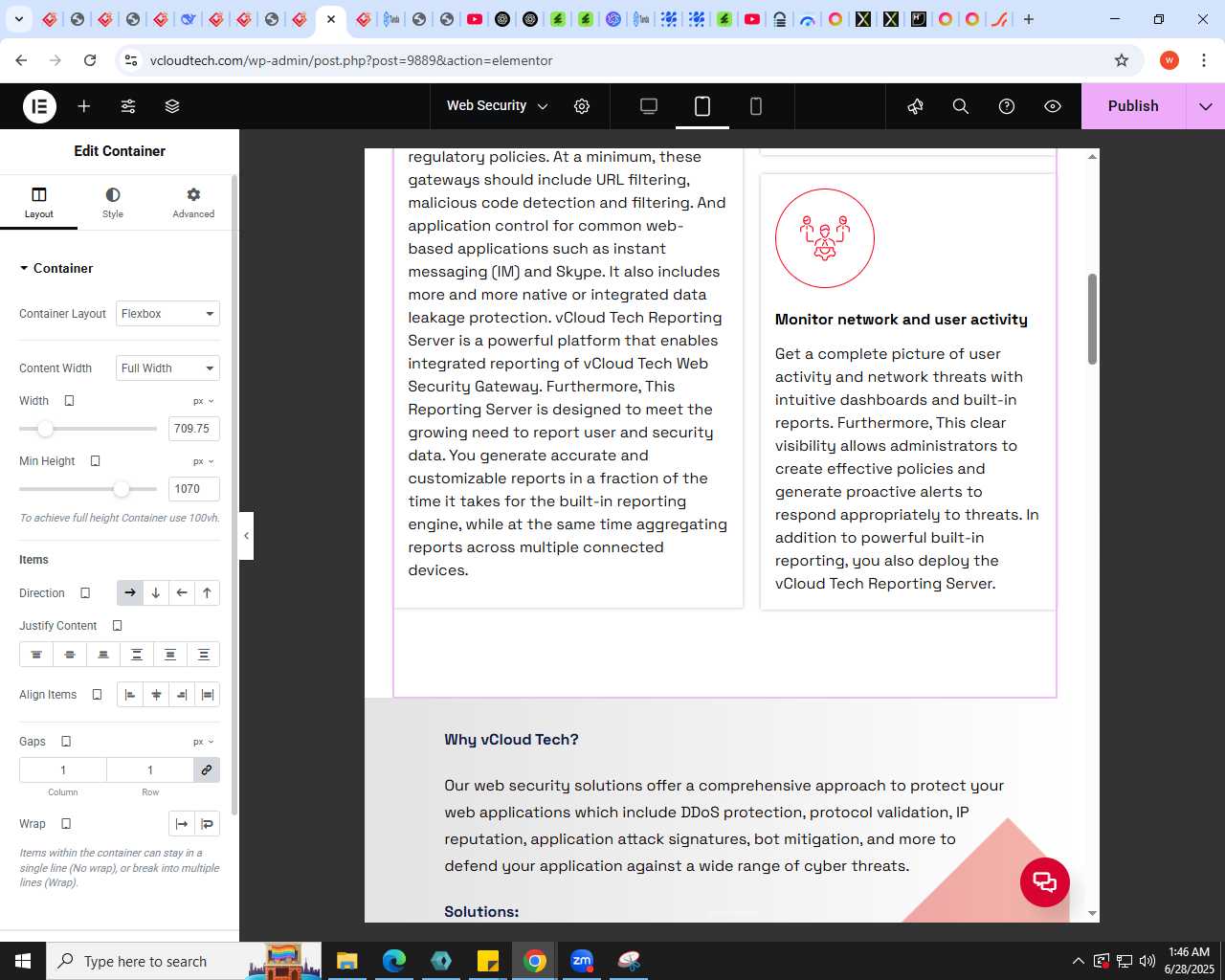Set direction to Row reversed
Image resolution: width=1225 pixels, height=980 pixels.
point(182,593)
